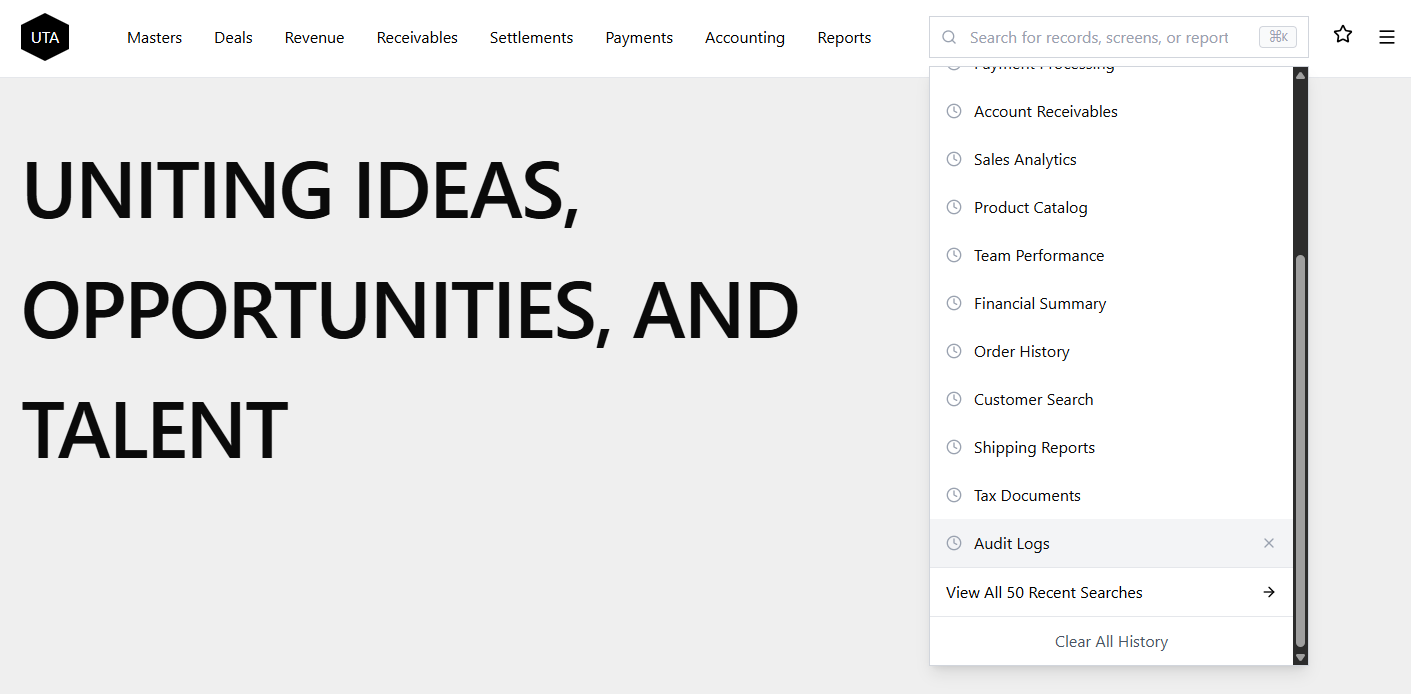This screenshot has height=694, width=1411.
Task: Click the magnifier icon in search bar
Action: (949, 37)
